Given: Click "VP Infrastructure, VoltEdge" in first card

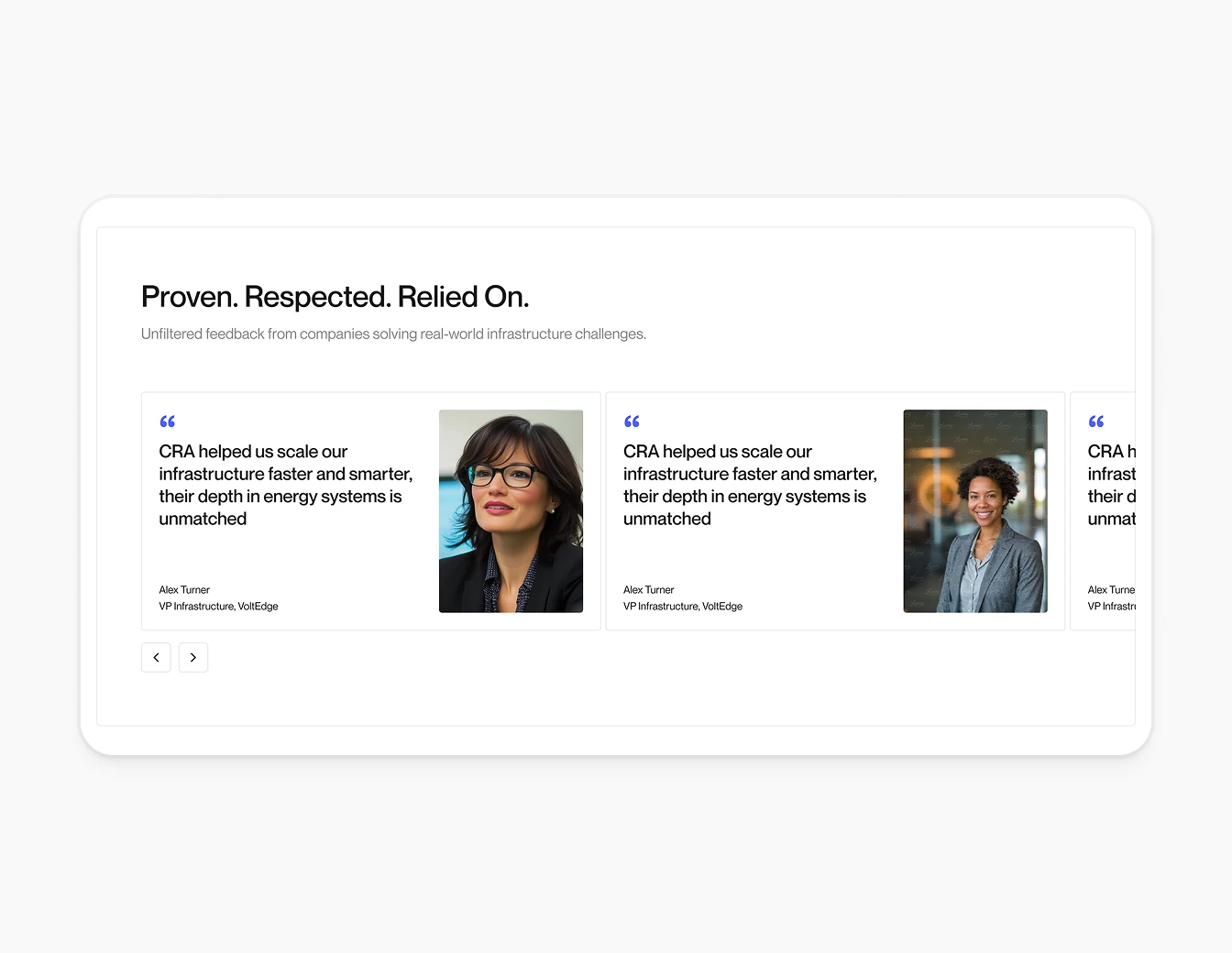Looking at the screenshot, I should pos(218,607).
